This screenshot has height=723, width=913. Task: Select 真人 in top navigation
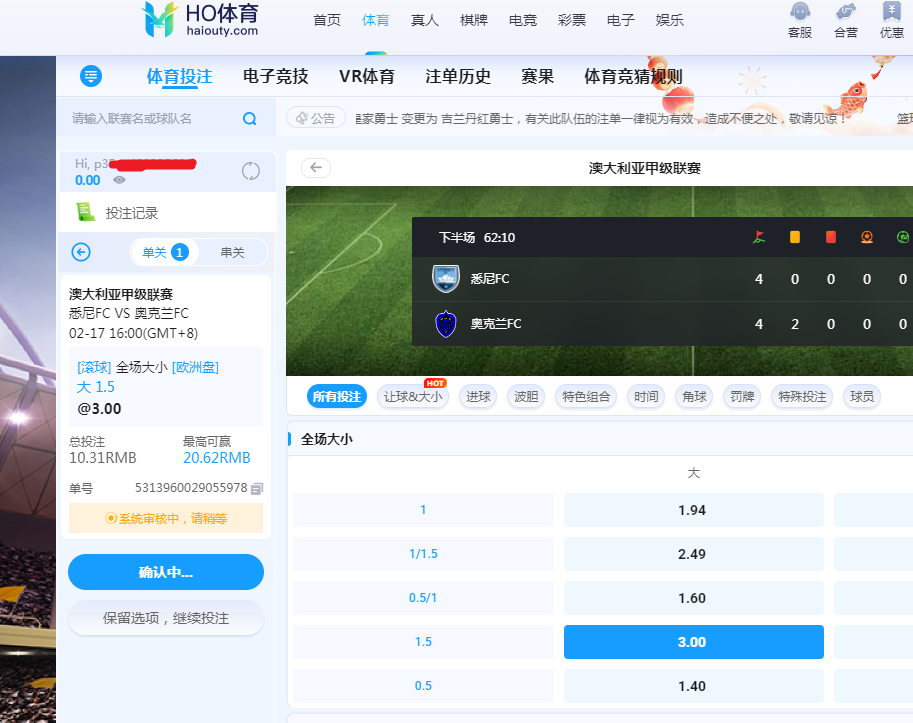click(424, 20)
